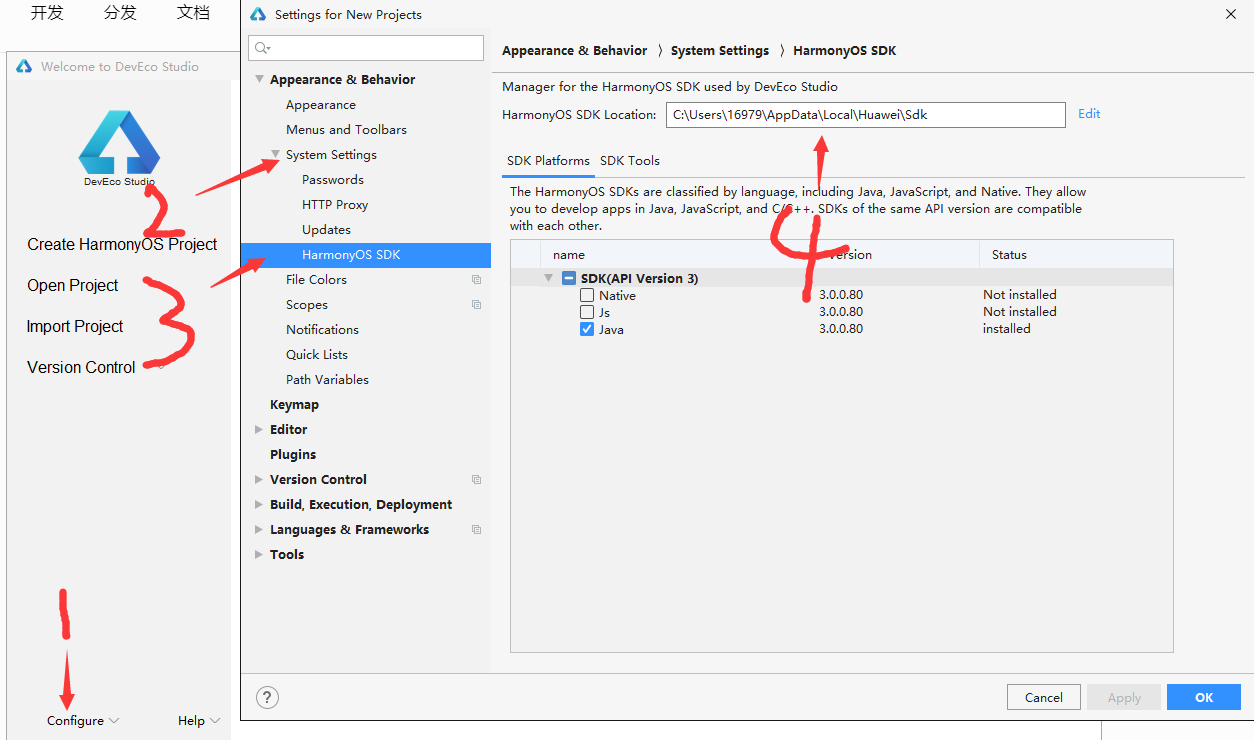Image resolution: width=1254 pixels, height=740 pixels.
Task: Switch to the SDK Tools tab
Action: coord(630,161)
